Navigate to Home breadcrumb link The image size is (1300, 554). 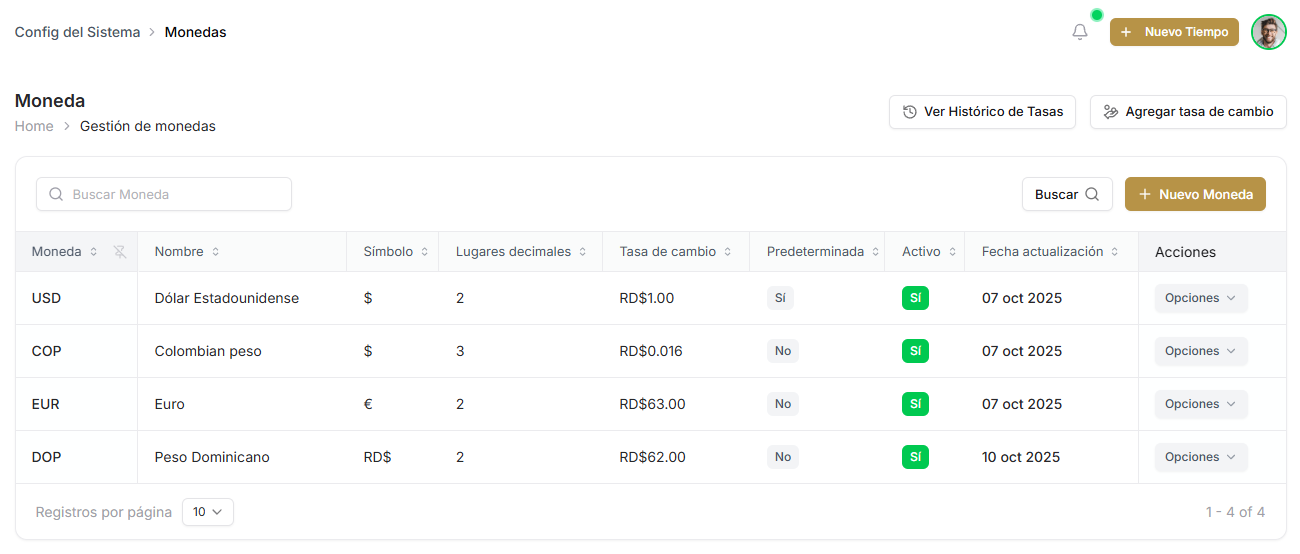(34, 126)
